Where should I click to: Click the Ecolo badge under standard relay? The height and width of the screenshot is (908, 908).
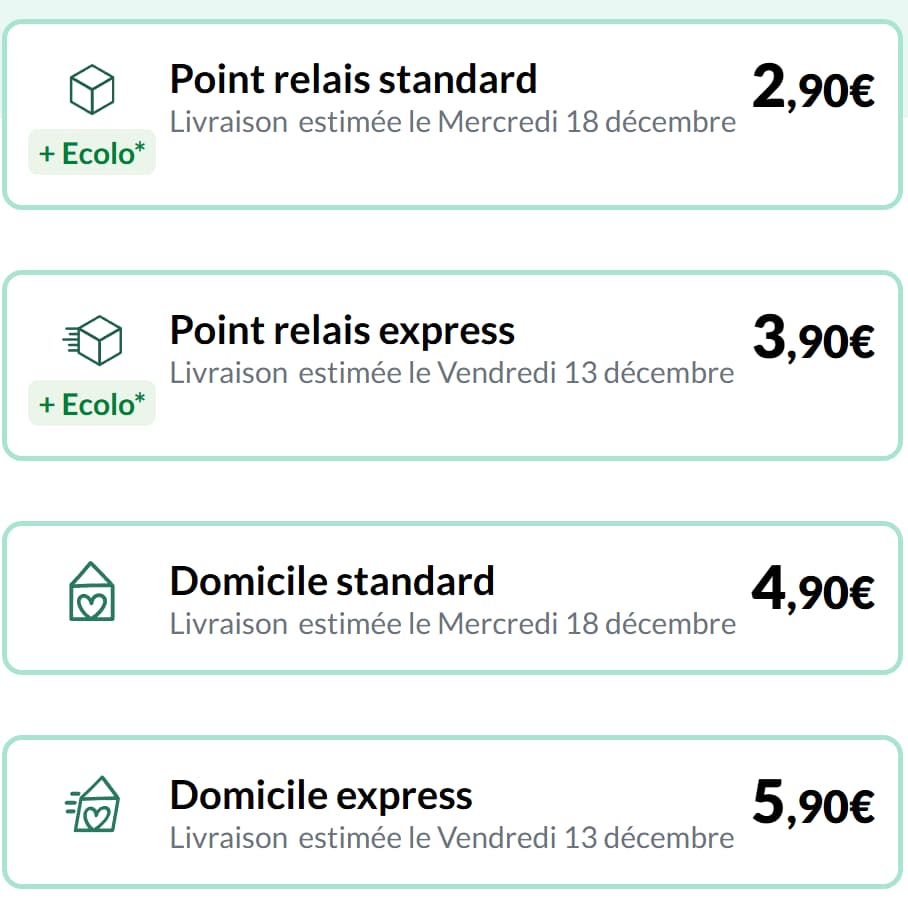92,155
